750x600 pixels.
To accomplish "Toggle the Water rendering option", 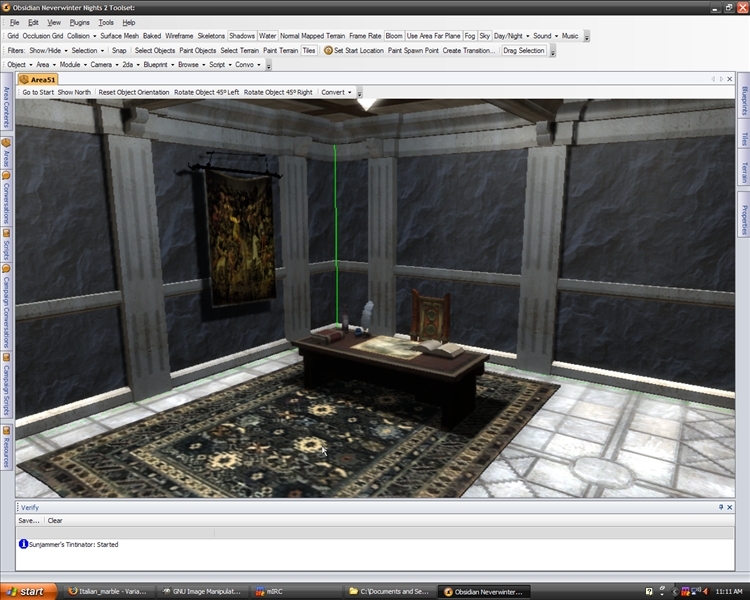I will coord(267,36).
